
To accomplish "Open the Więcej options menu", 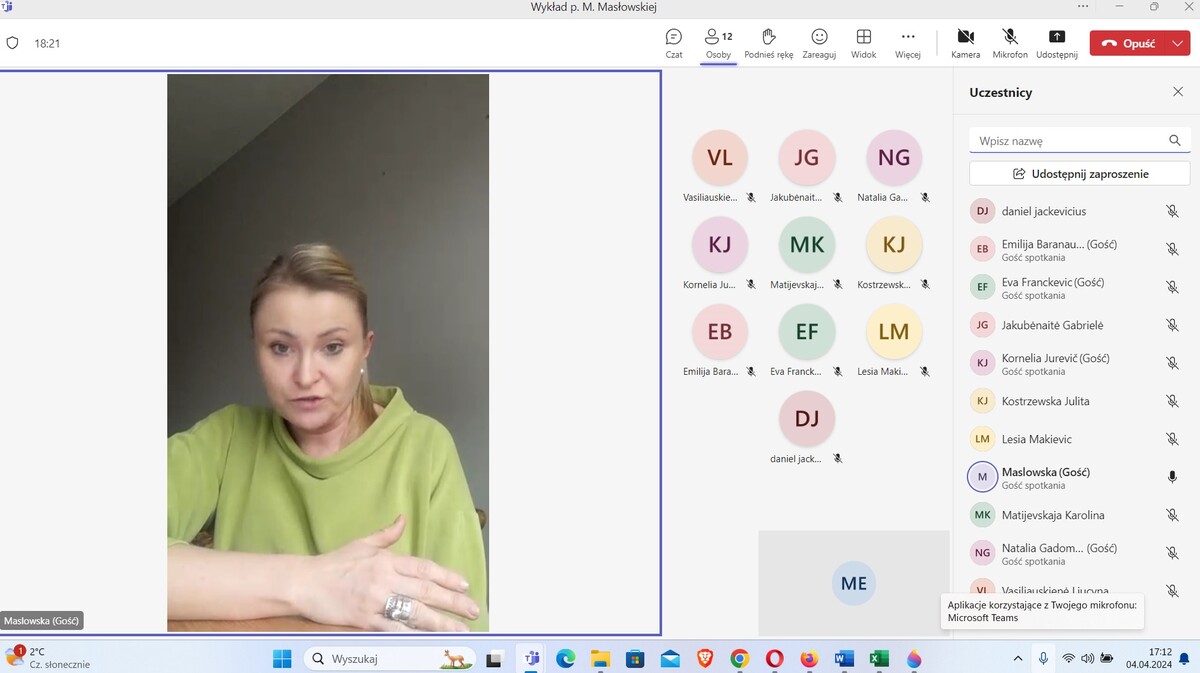I will [x=908, y=43].
